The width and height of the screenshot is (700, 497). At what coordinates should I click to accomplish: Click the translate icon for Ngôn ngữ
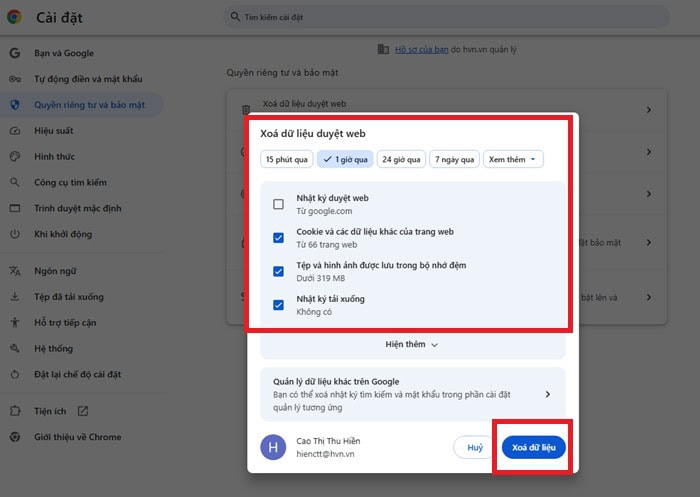[x=15, y=271]
